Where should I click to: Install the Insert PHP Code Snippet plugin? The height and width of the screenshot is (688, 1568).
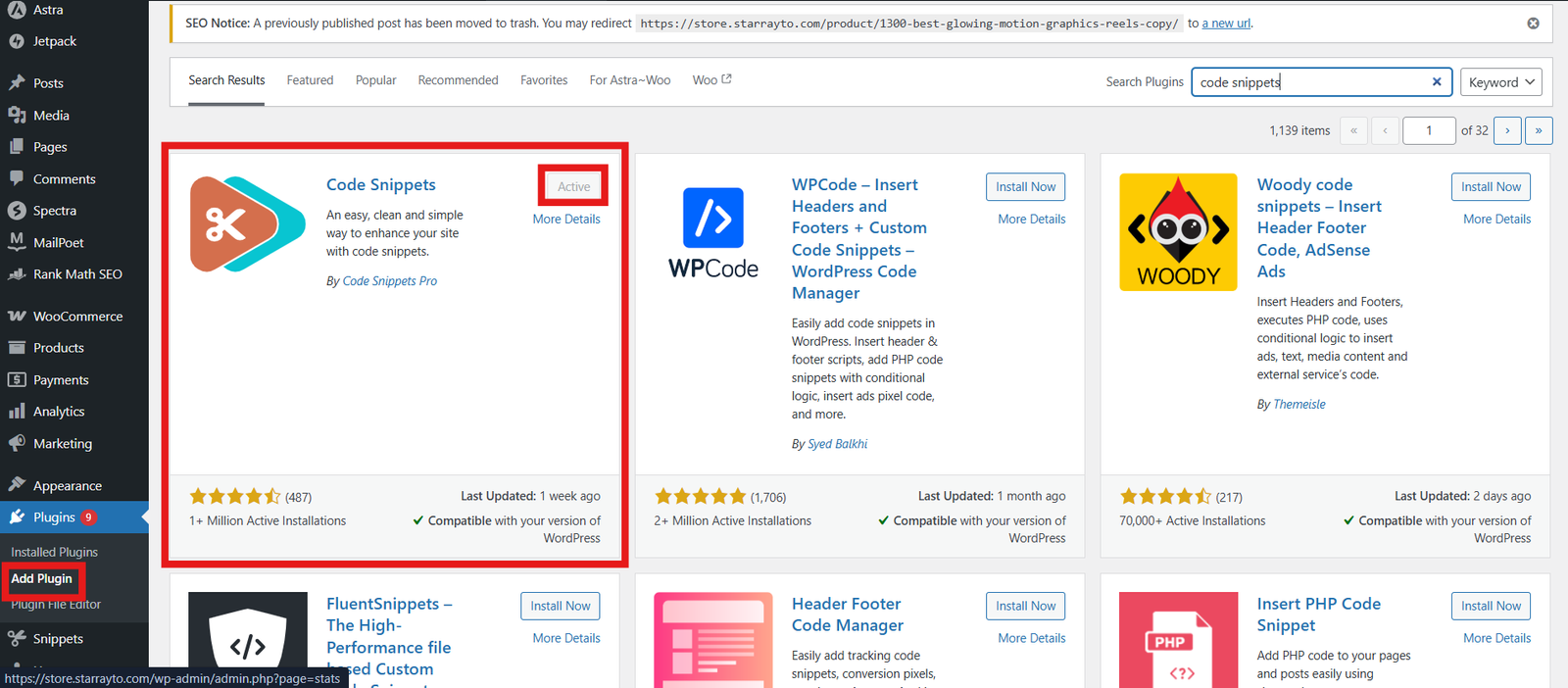point(1491,607)
